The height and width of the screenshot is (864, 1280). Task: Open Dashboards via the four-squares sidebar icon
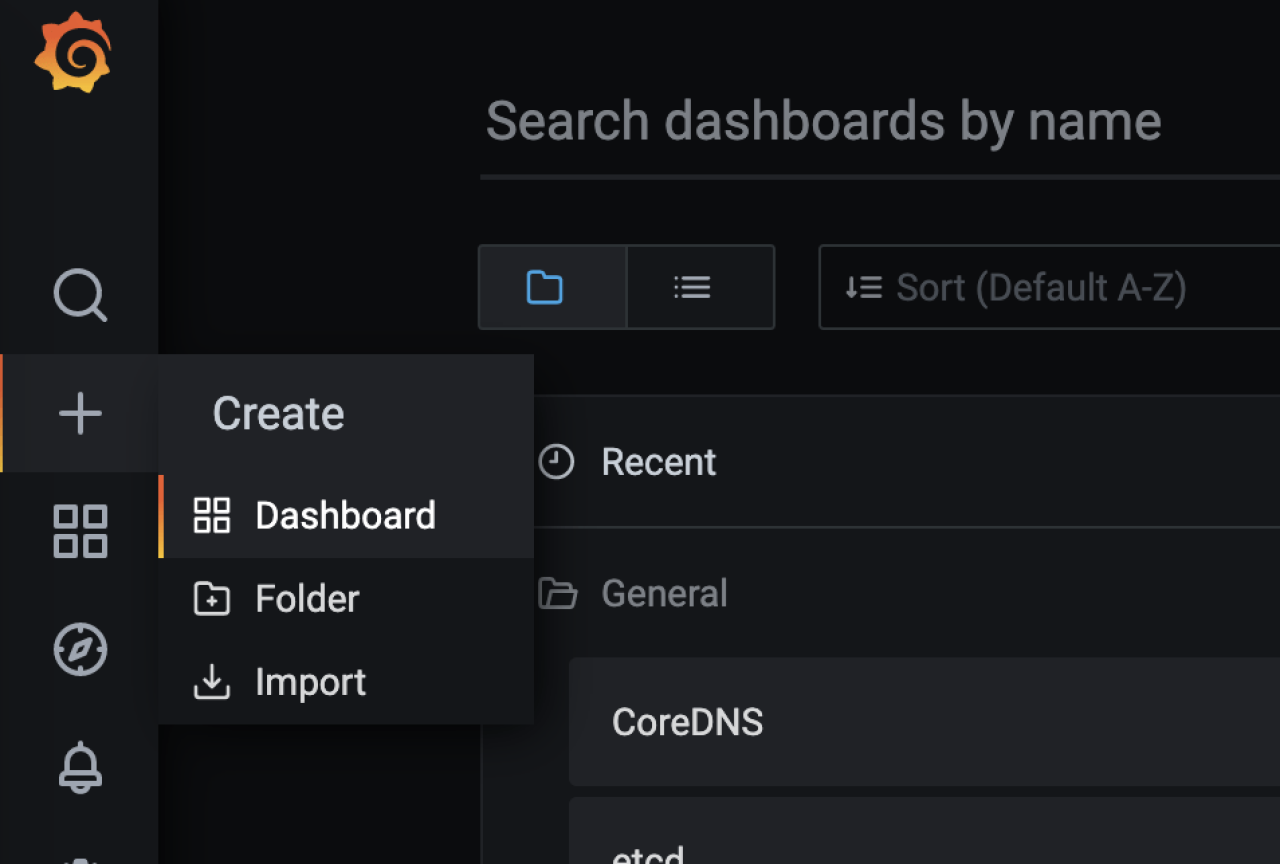[x=80, y=530]
